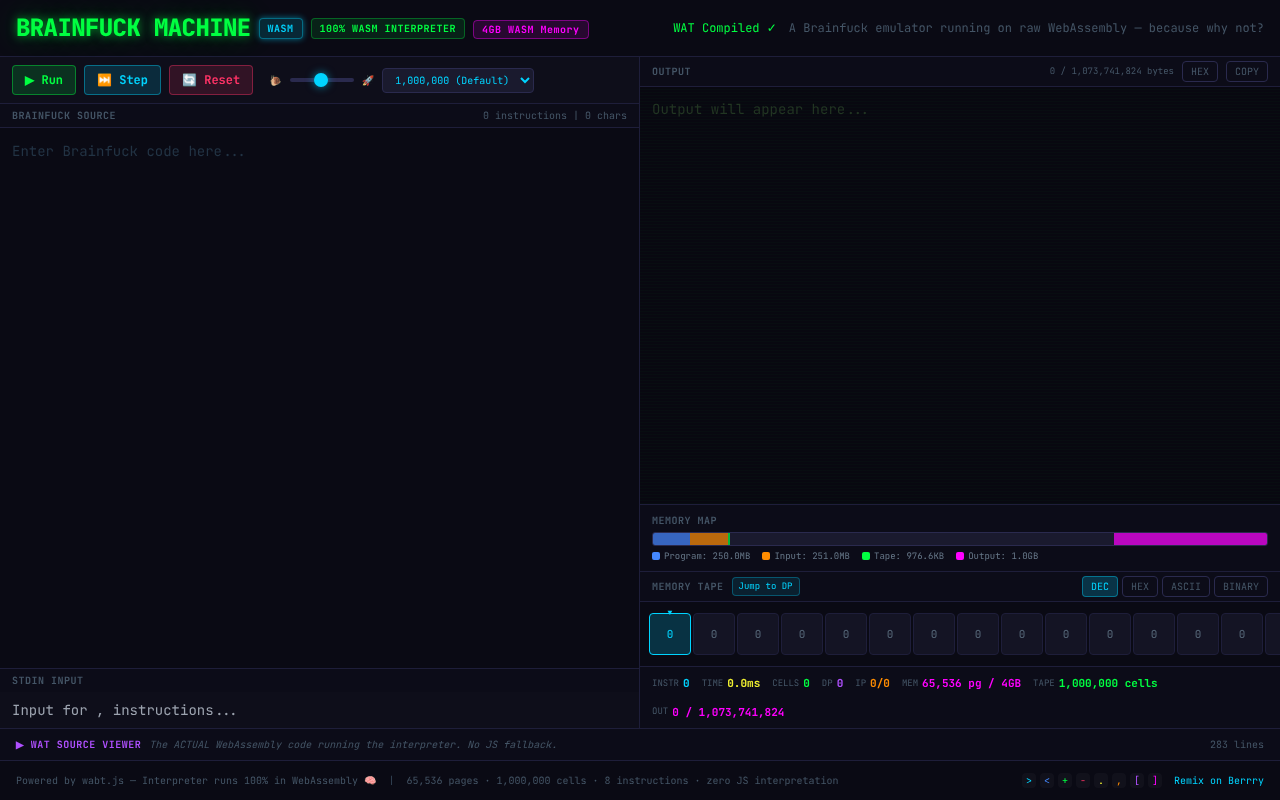
Task: Click the cyan greater-than instruction symbol
Action: (x=1029, y=781)
